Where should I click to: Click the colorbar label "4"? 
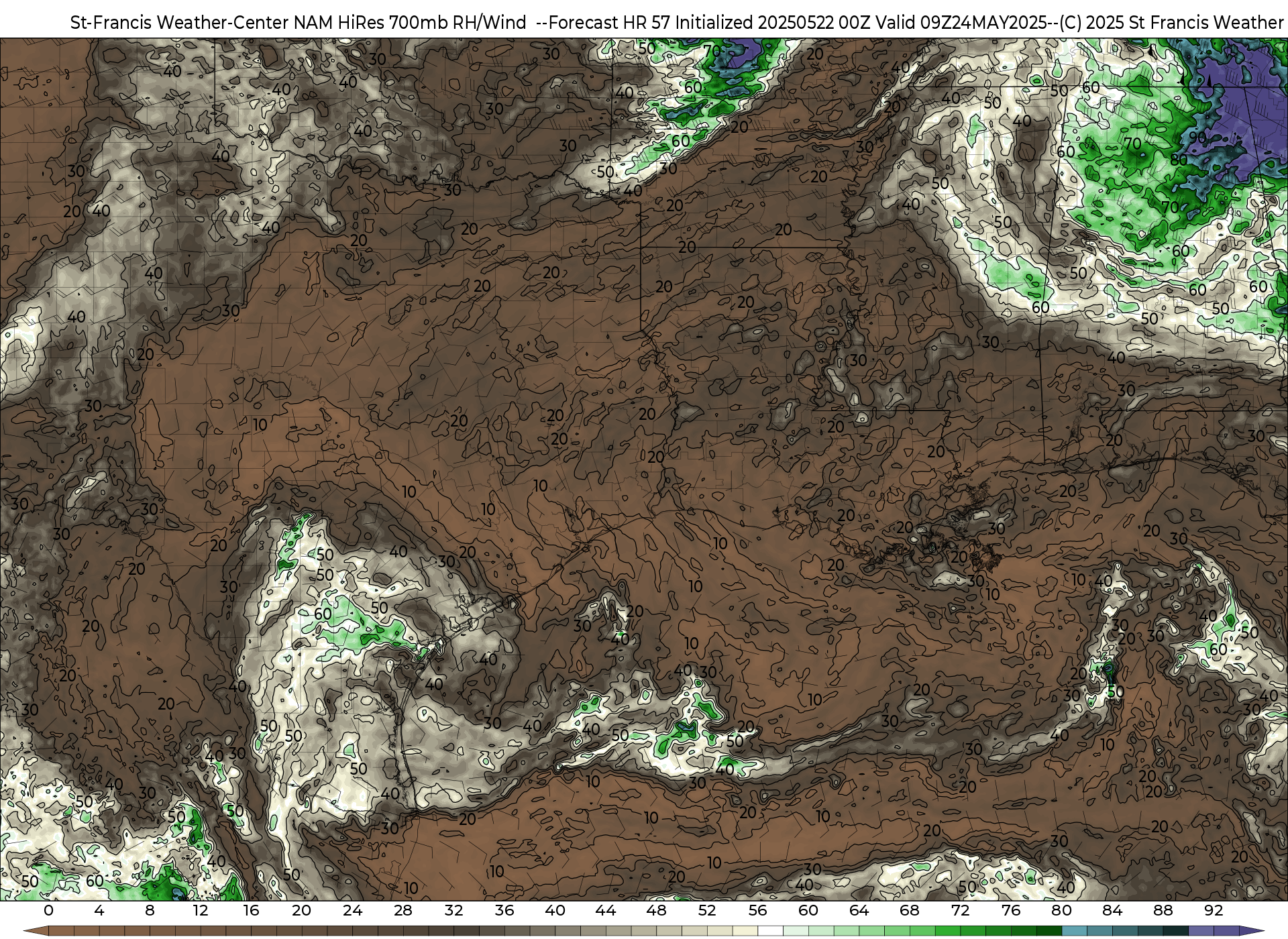[99, 911]
